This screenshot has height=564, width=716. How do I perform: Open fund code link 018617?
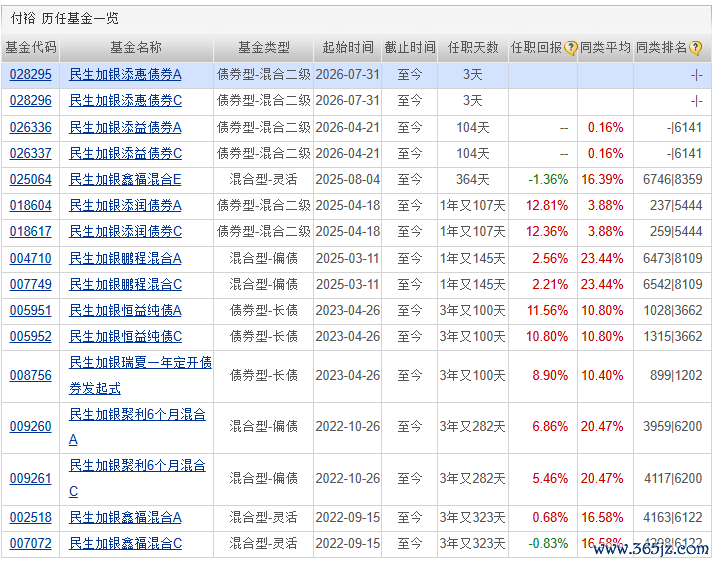pyautogui.click(x=31, y=232)
